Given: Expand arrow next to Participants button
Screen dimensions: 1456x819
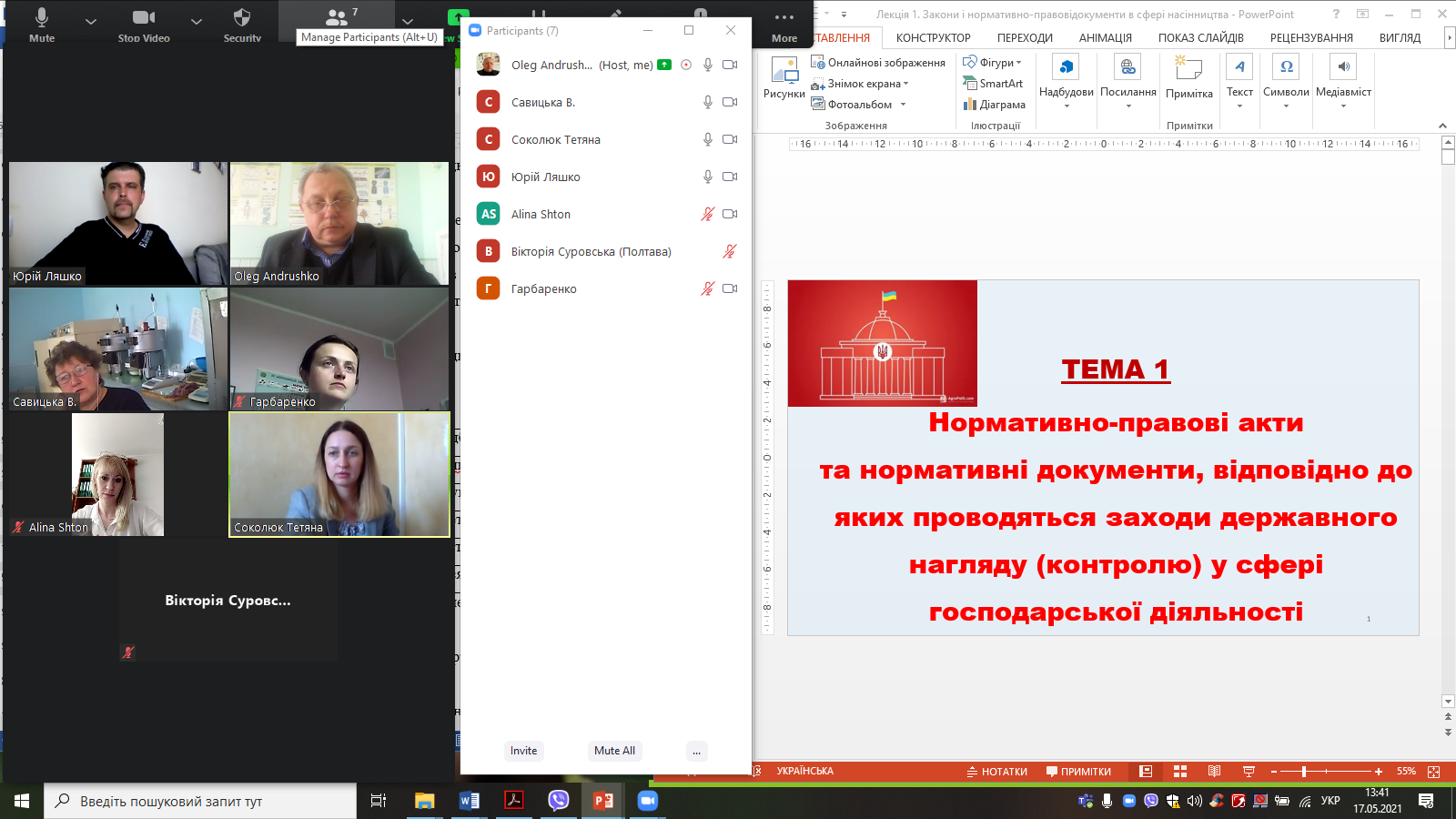Looking at the screenshot, I should [x=407, y=21].
